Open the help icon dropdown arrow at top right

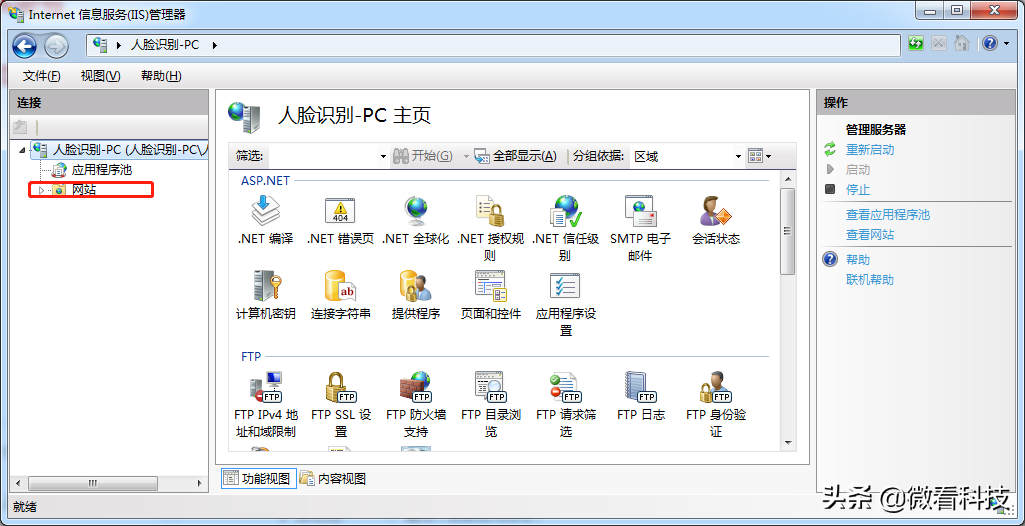pyautogui.click(x=1005, y=44)
